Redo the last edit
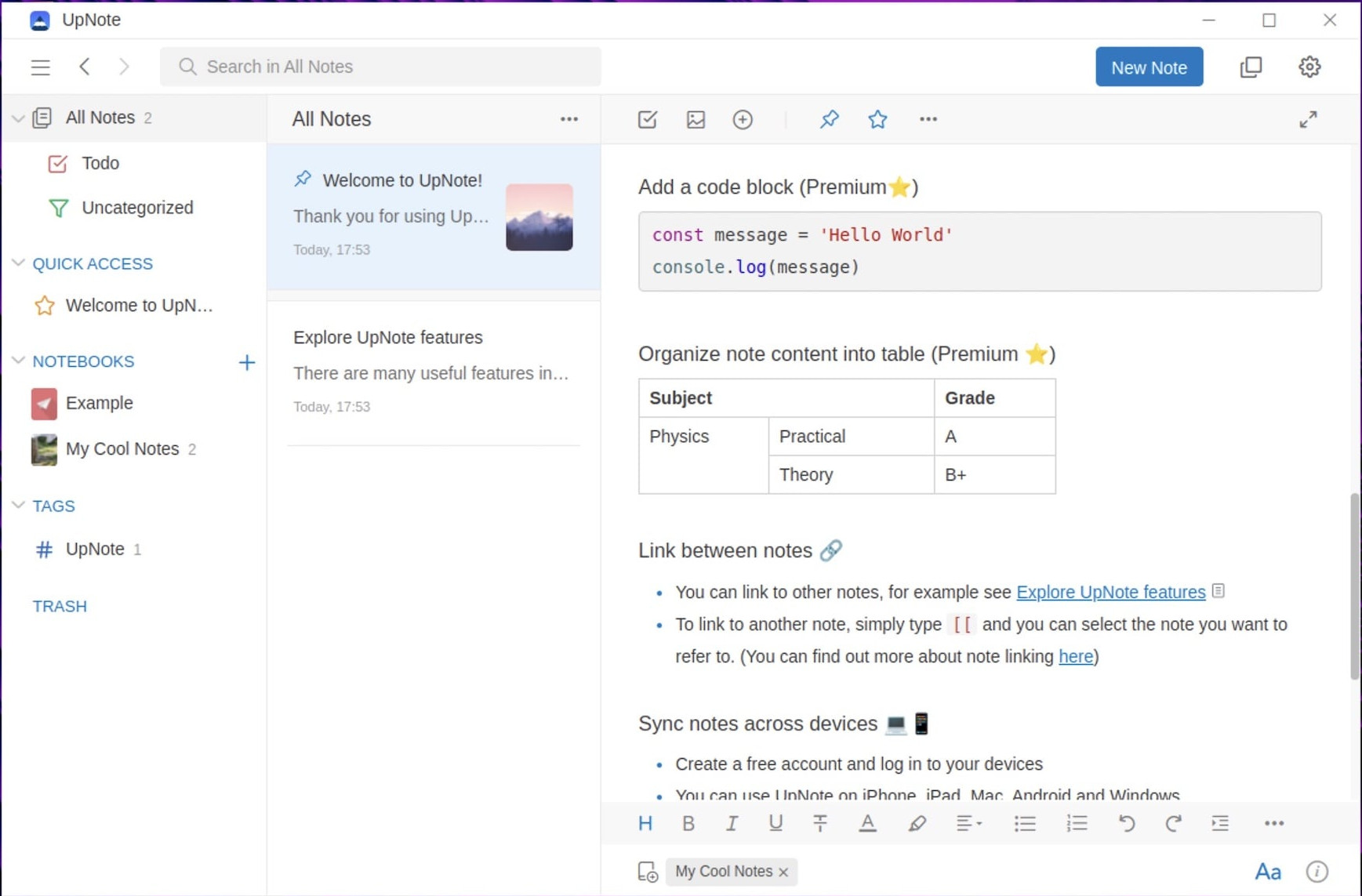1362x896 pixels. [x=1173, y=823]
